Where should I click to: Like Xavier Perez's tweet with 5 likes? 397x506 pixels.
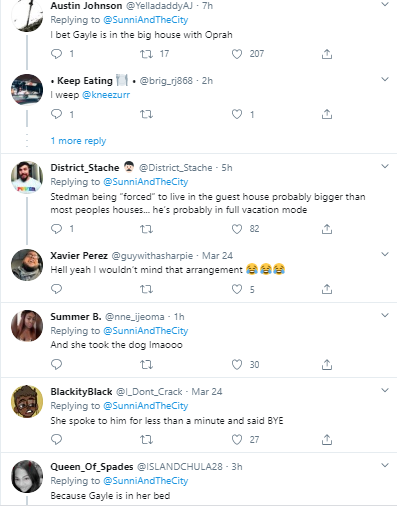tap(237, 289)
